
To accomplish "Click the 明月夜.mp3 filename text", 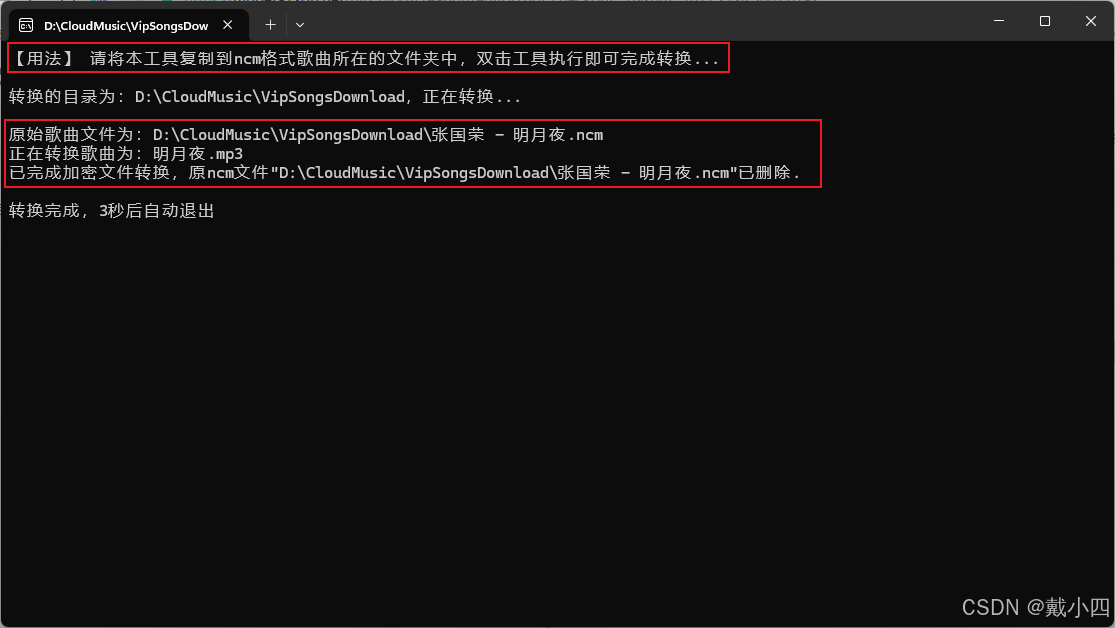I will point(198,154).
